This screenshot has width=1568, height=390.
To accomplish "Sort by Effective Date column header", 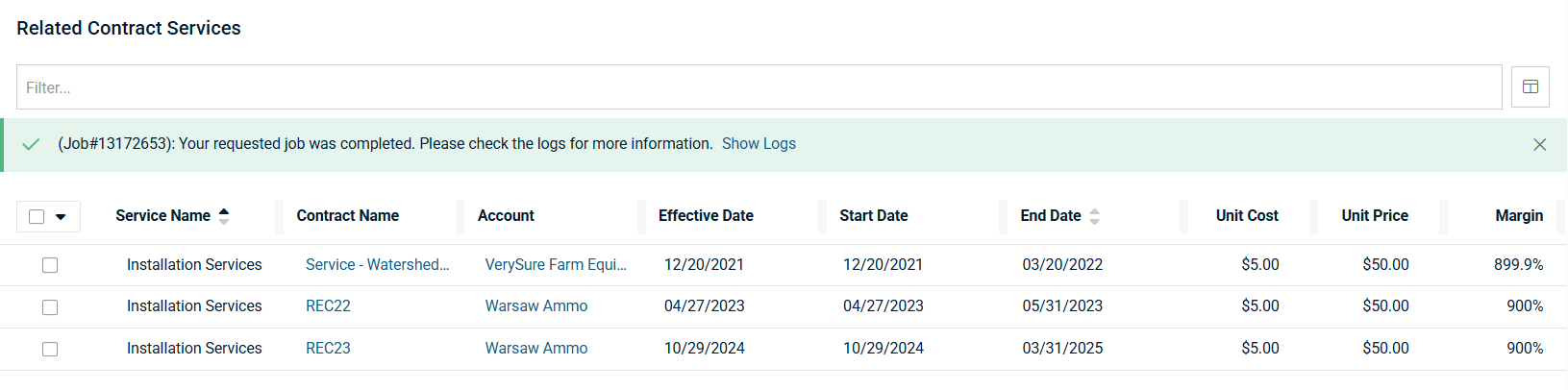I will pyautogui.click(x=706, y=216).
